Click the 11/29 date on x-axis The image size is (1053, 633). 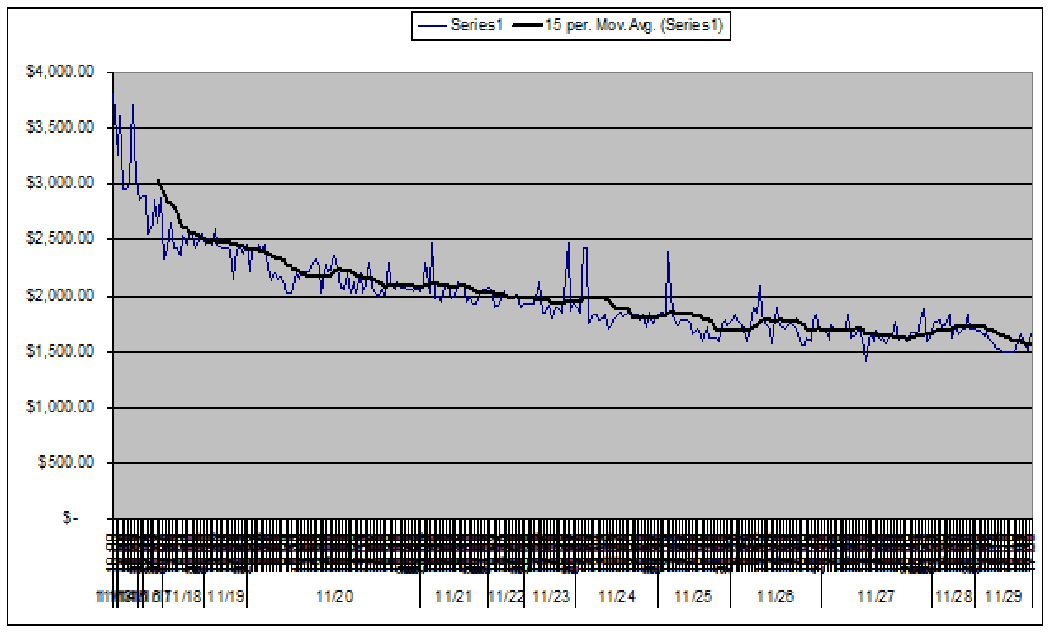point(1003,596)
